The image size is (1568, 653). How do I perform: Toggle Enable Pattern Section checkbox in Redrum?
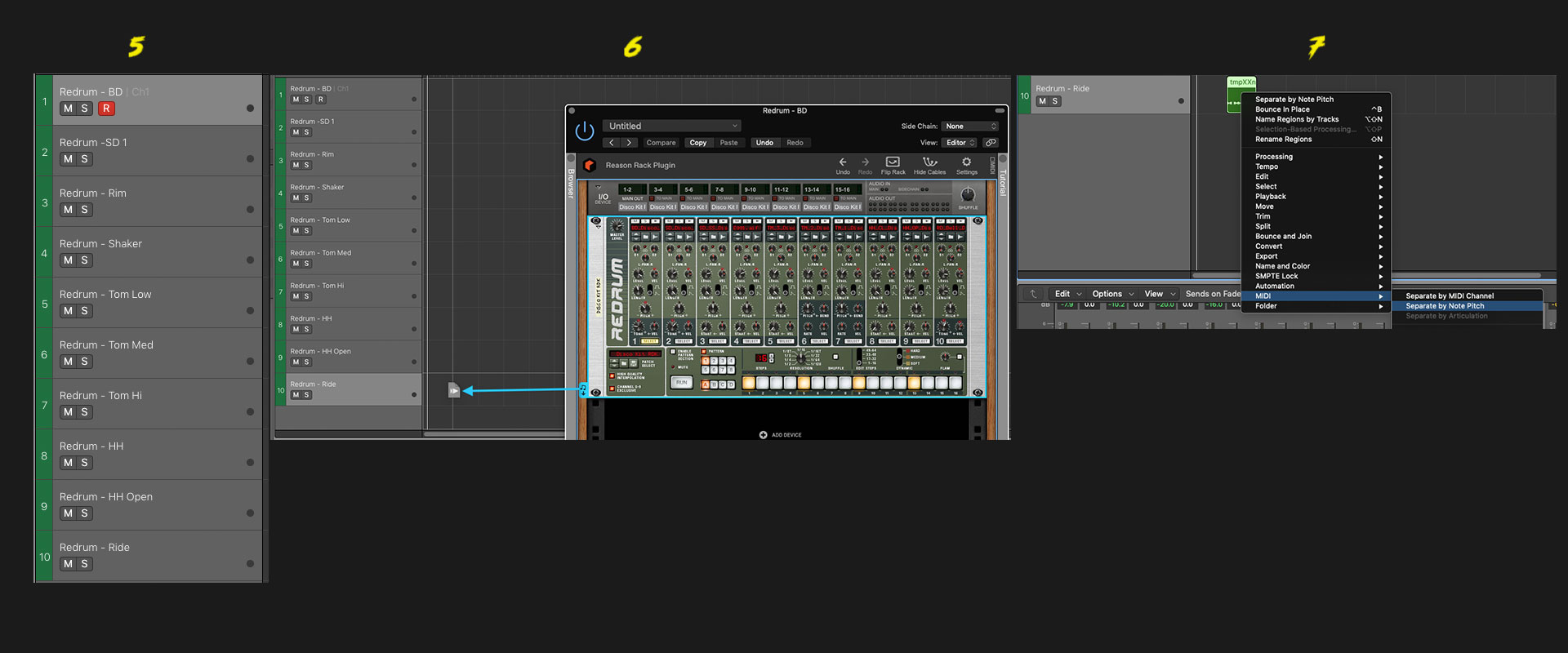(673, 352)
